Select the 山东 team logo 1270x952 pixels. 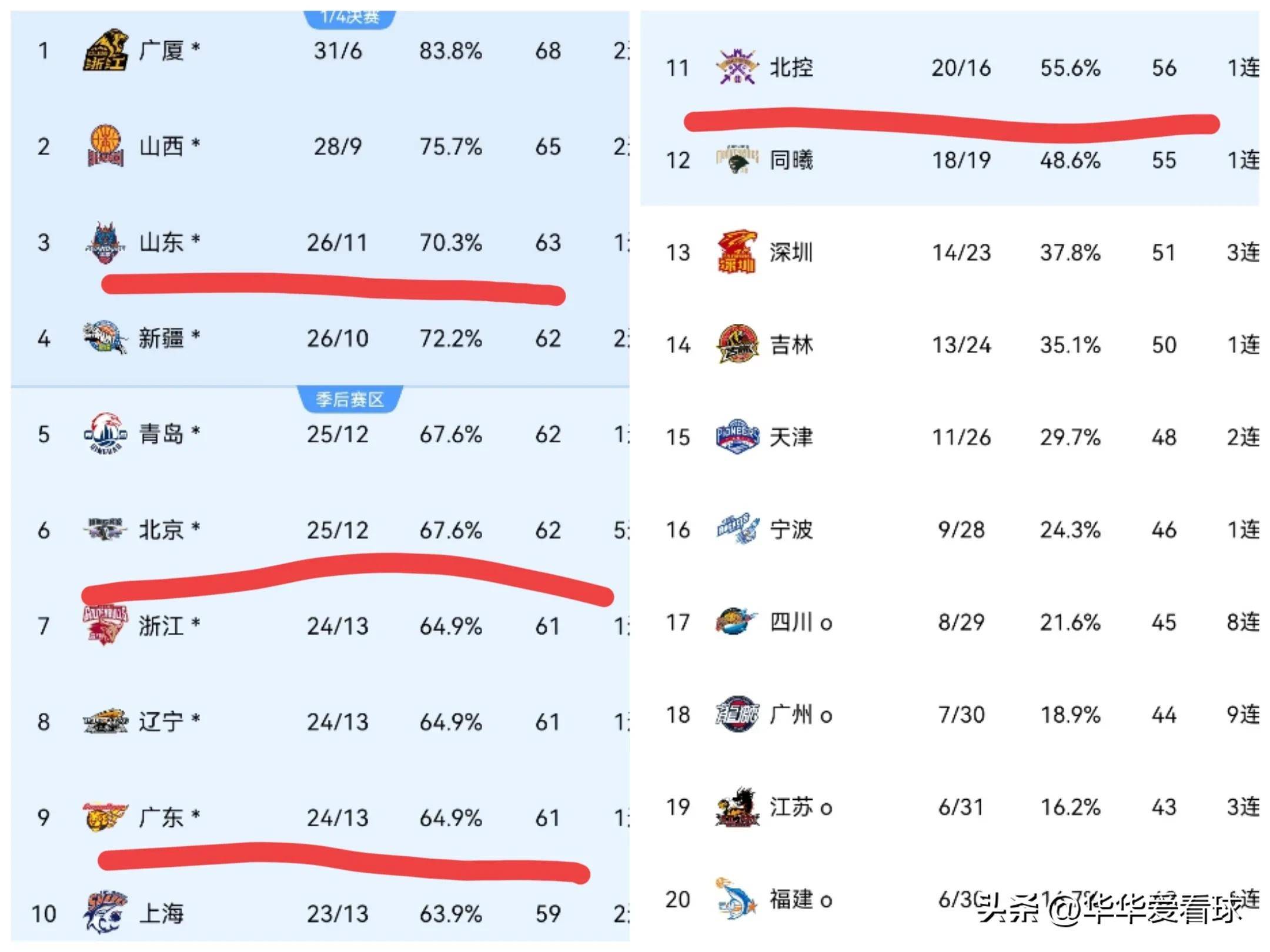point(105,242)
